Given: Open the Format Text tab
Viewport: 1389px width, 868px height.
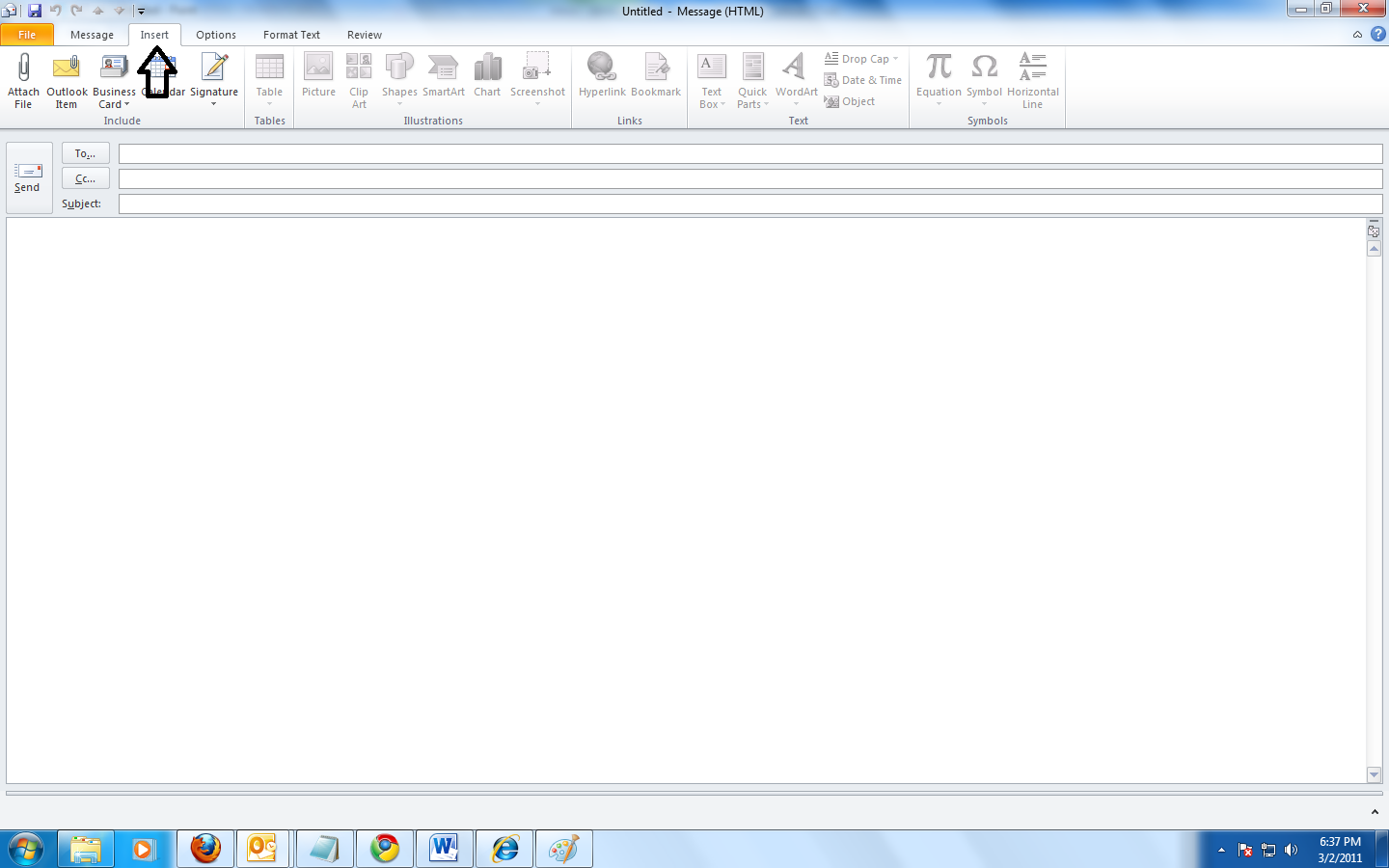Looking at the screenshot, I should [x=291, y=35].
